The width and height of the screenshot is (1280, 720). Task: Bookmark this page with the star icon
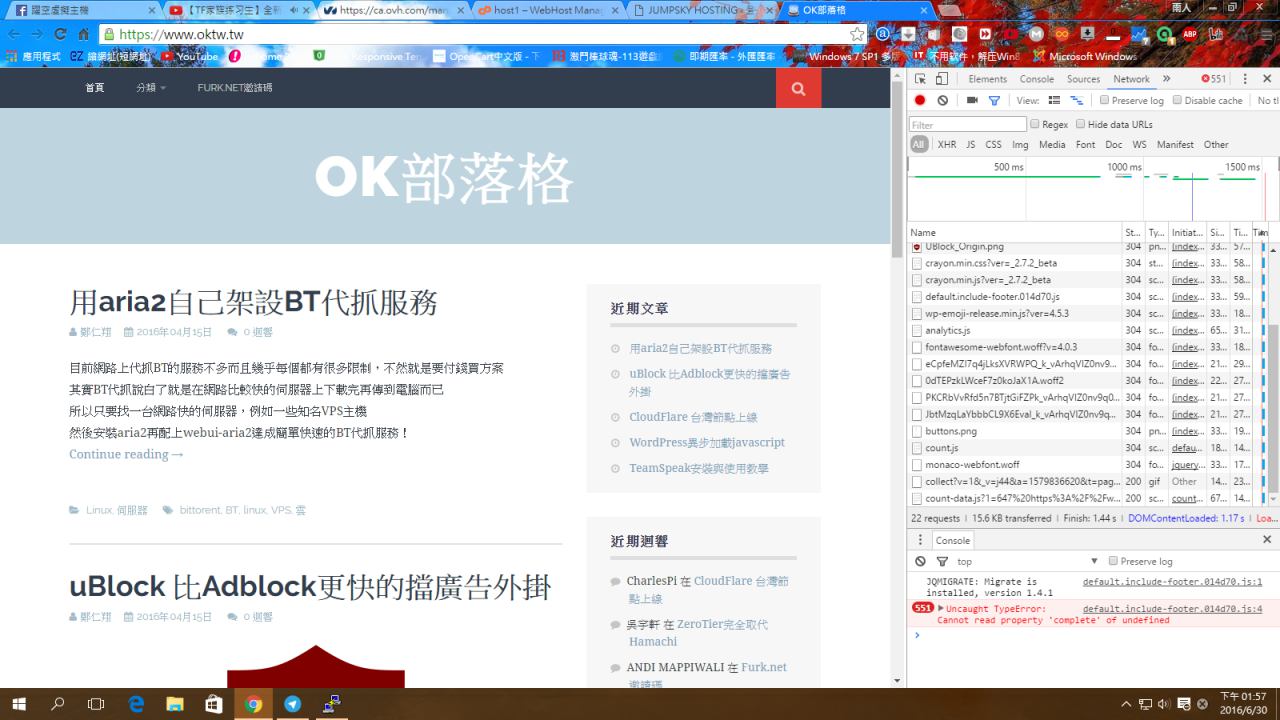click(857, 34)
